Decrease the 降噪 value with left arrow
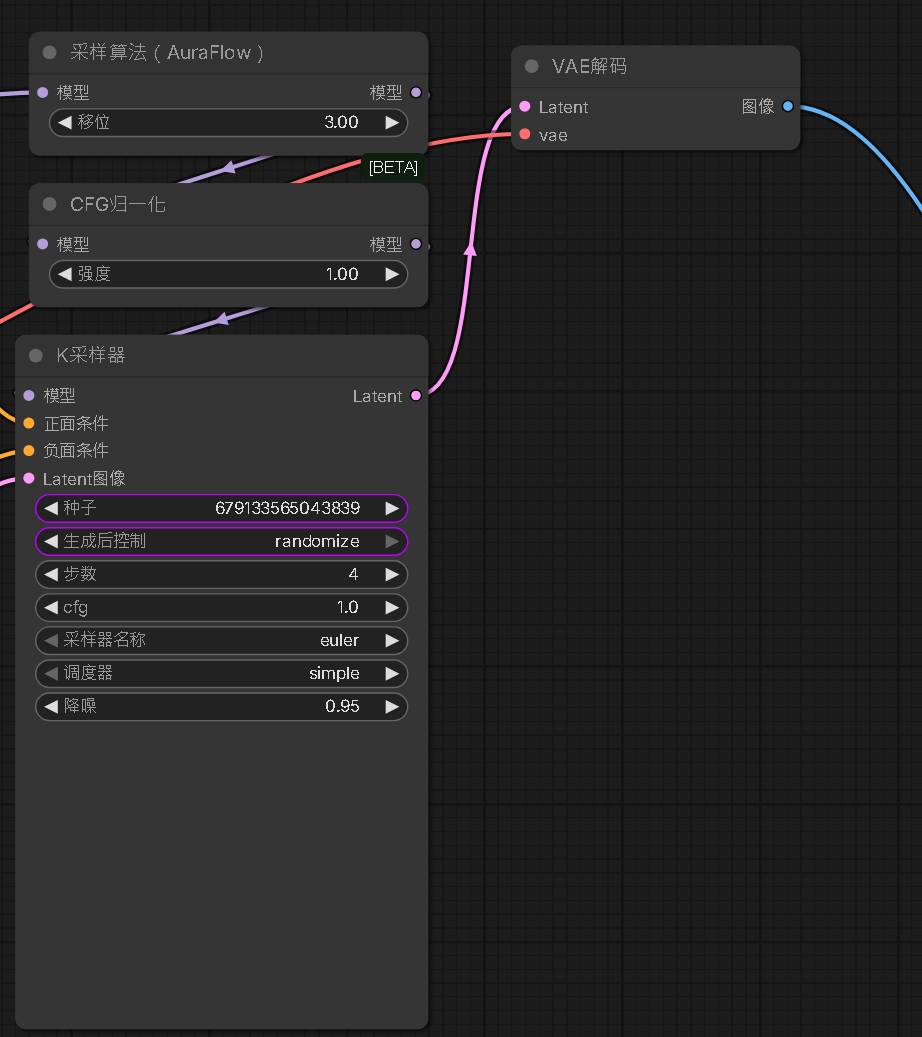922x1037 pixels. click(51, 706)
